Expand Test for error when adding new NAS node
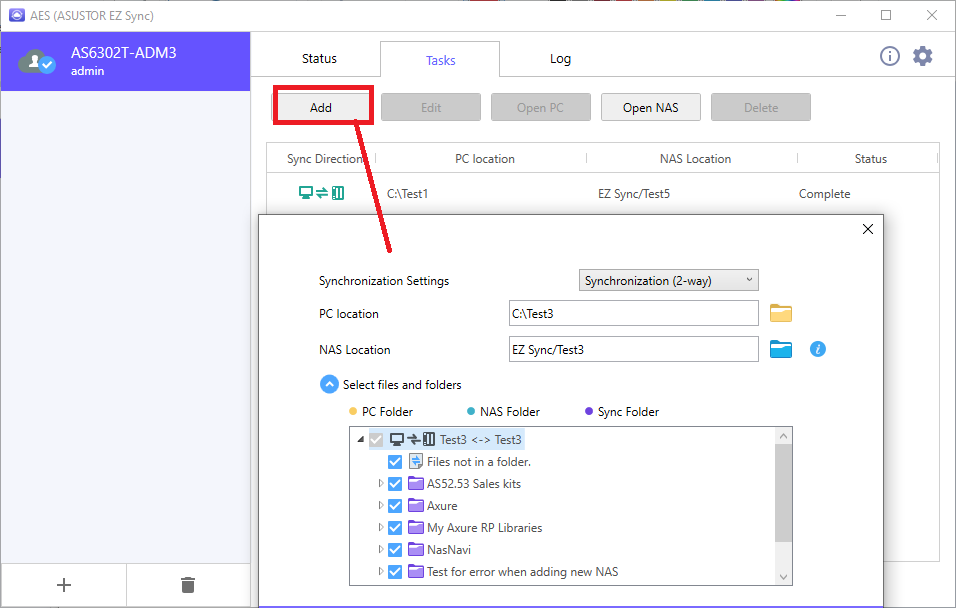 click(x=380, y=571)
